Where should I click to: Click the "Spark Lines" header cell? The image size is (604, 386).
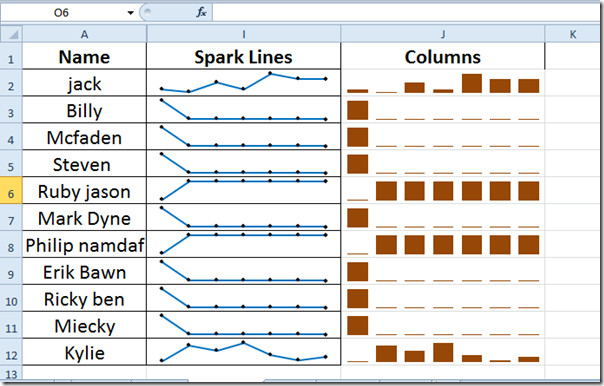pyautogui.click(x=243, y=56)
